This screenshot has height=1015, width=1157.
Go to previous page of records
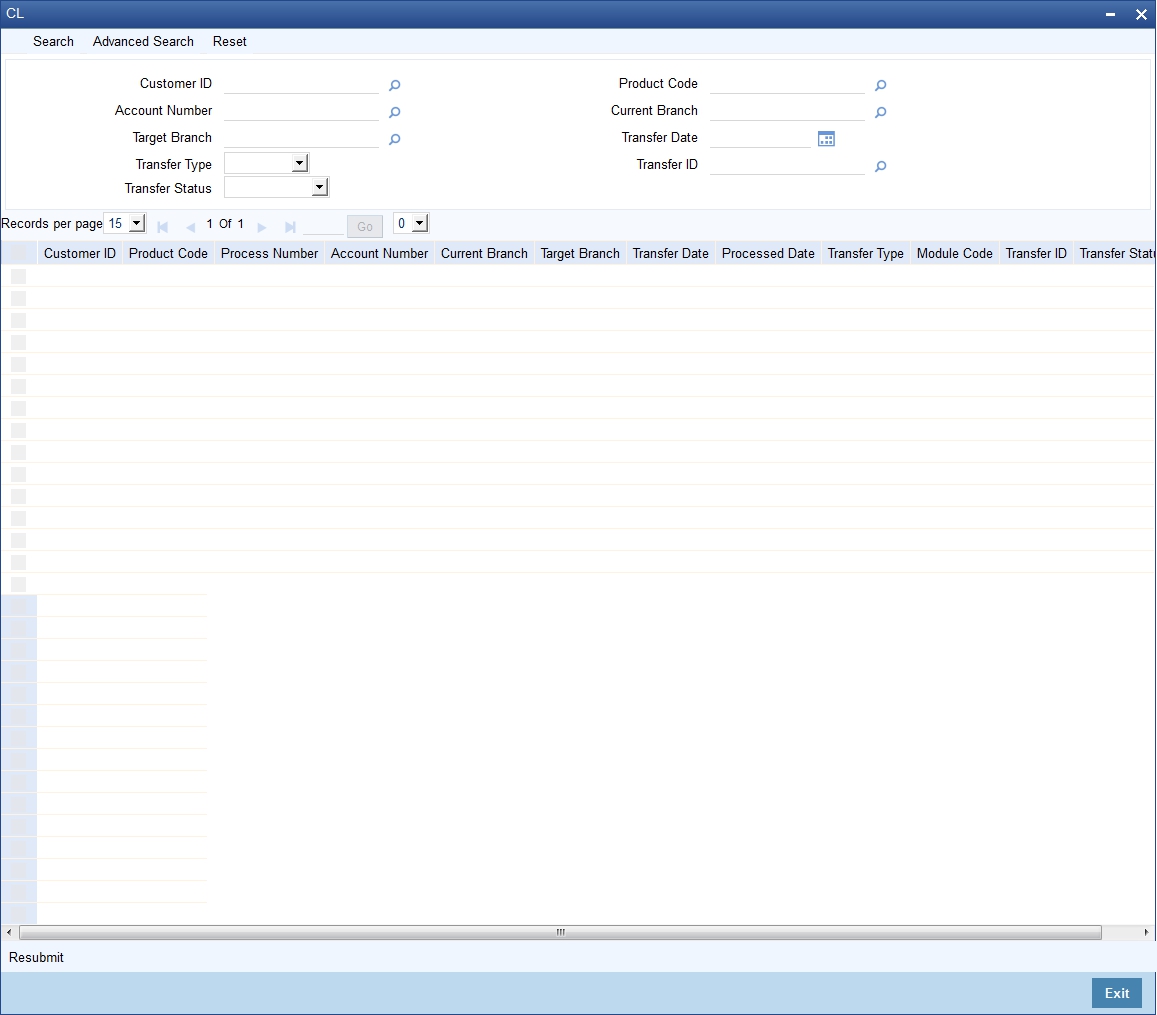point(190,227)
